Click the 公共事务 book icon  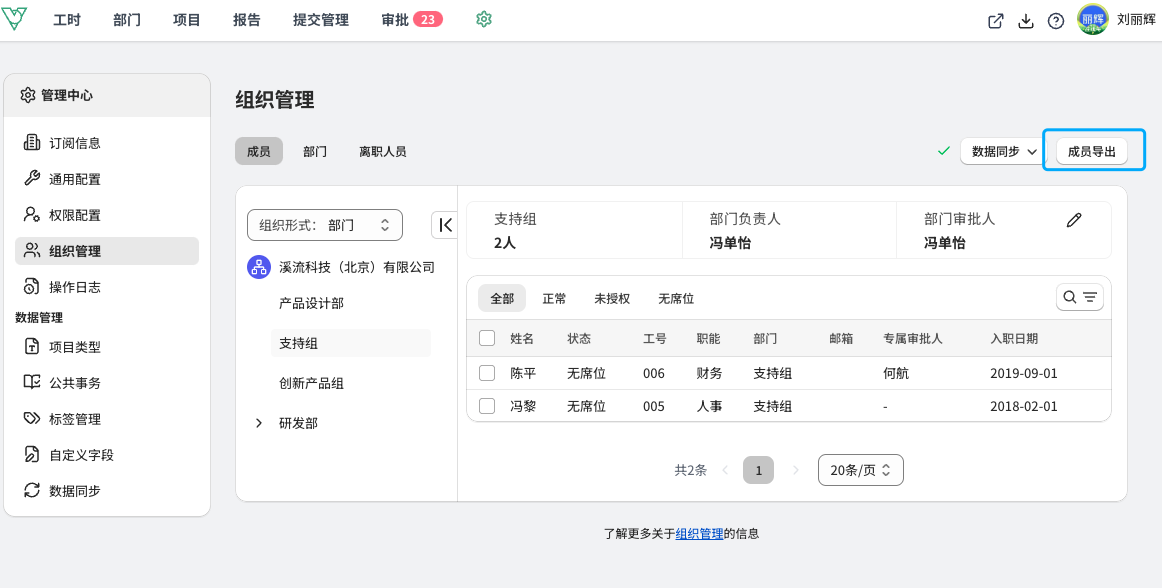32,383
